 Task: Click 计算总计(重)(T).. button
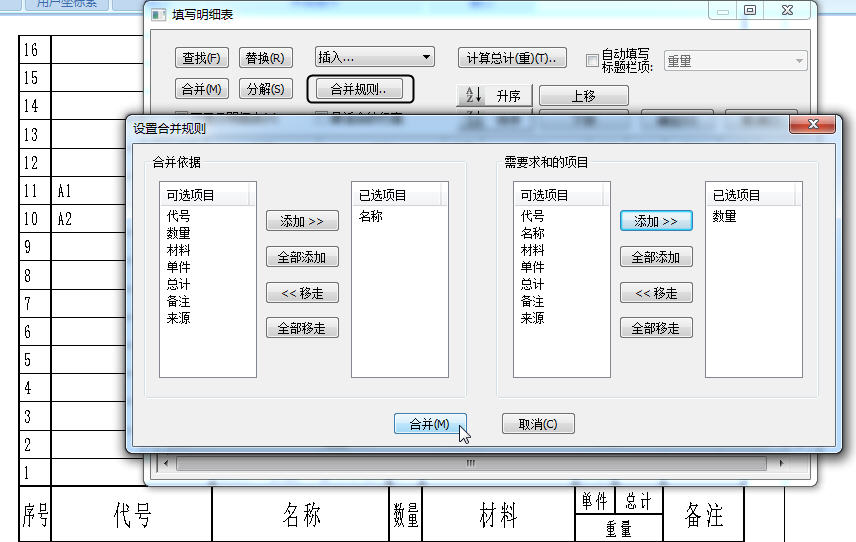pyautogui.click(x=512, y=58)
